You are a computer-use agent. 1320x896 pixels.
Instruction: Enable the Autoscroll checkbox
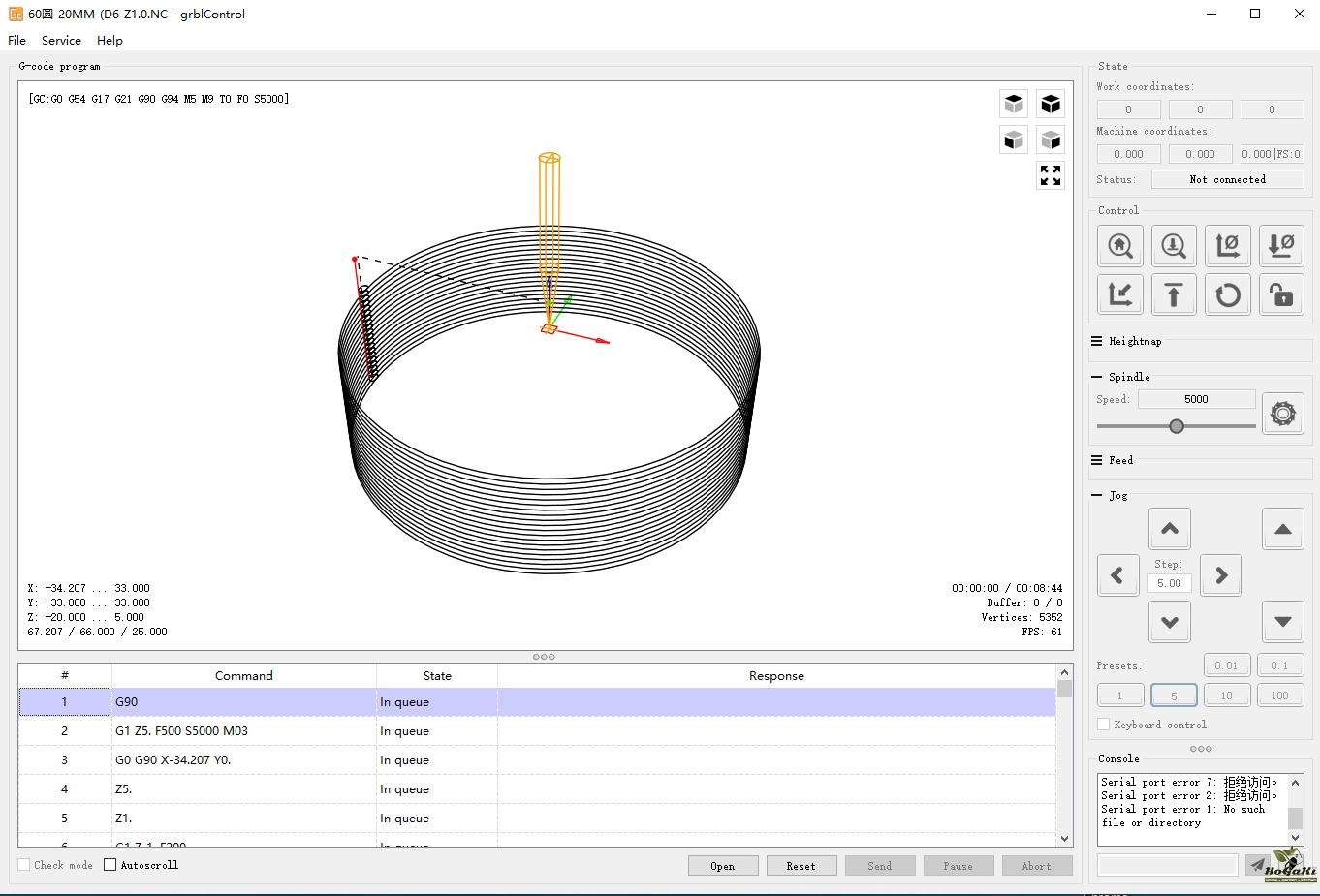(110, 865)
